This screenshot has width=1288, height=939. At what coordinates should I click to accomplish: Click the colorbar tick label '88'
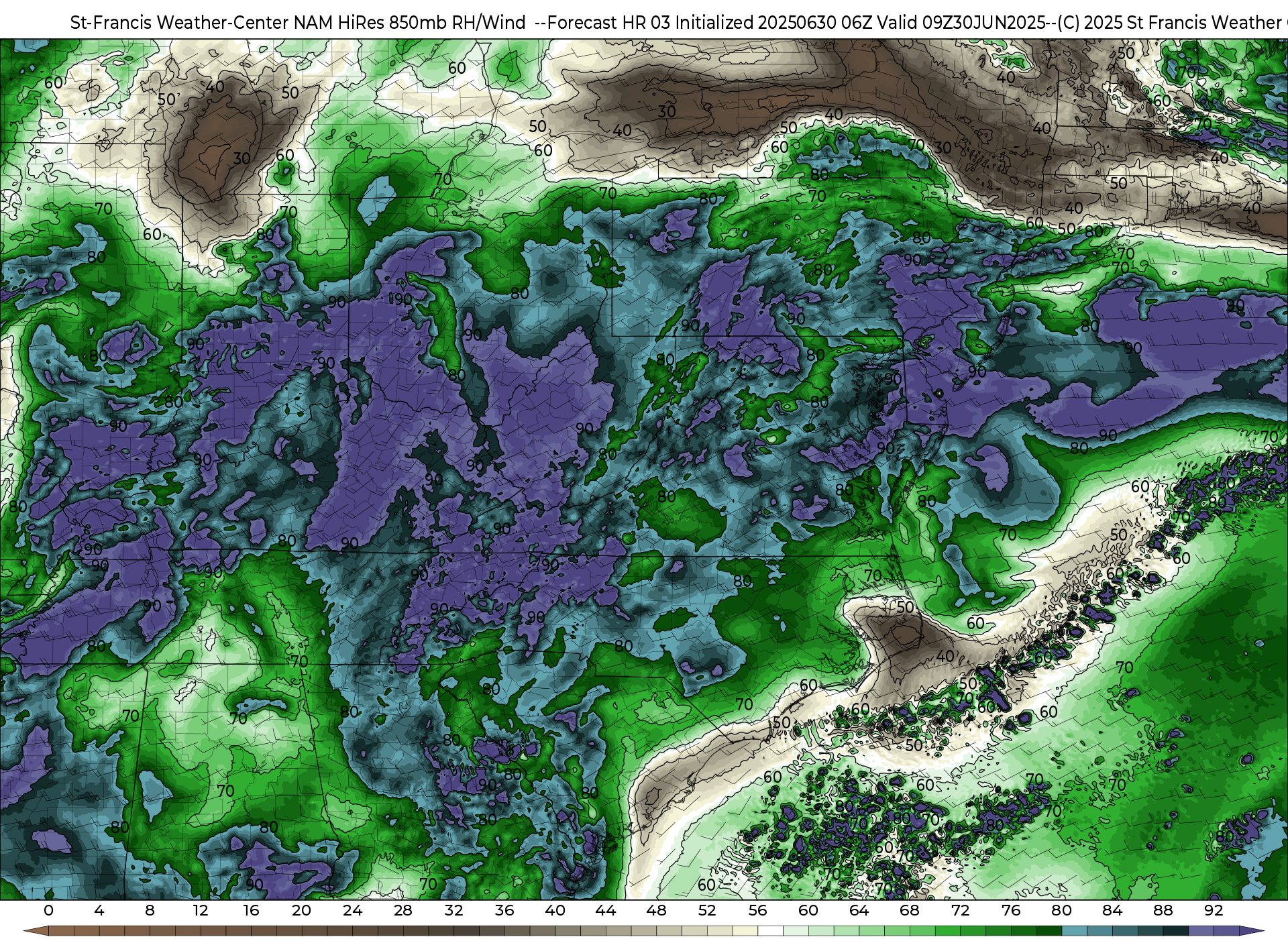[1163, 911]
